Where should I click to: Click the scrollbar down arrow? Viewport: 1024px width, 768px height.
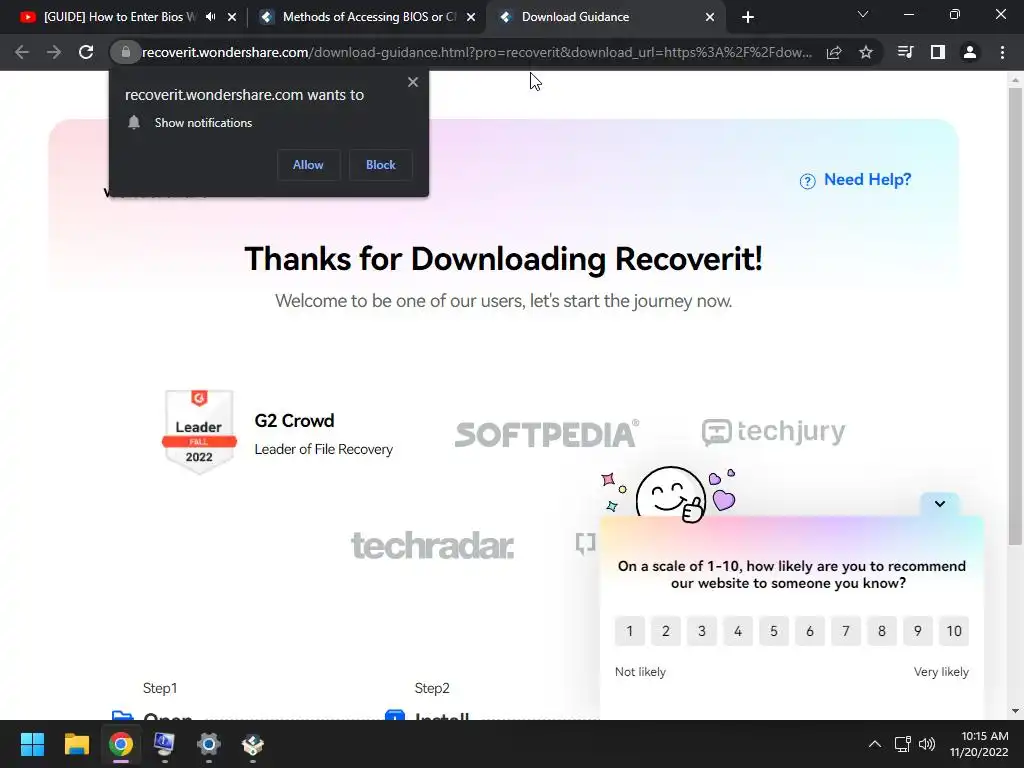click(x=1015, y=711)
